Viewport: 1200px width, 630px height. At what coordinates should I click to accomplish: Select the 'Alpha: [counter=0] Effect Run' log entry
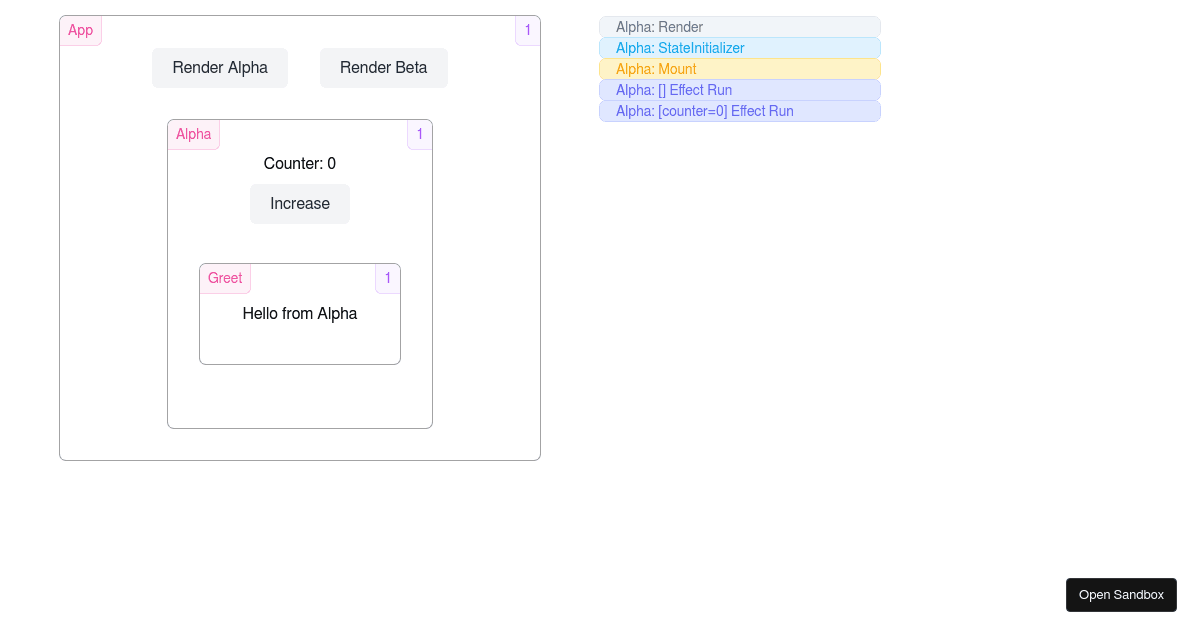(740, 111)
